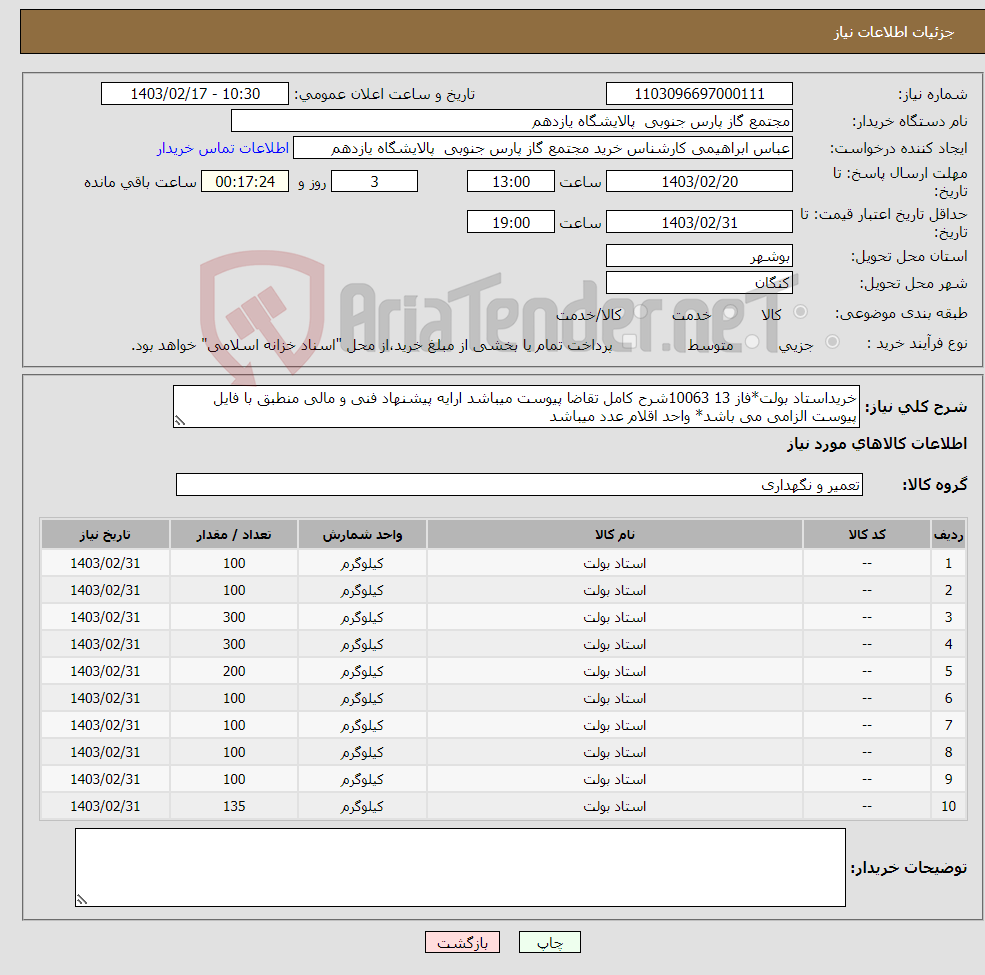Click the resize handle of the description box
Image resolution: width=985 pixels, height=975 pixels.
[x=180, y=421]
